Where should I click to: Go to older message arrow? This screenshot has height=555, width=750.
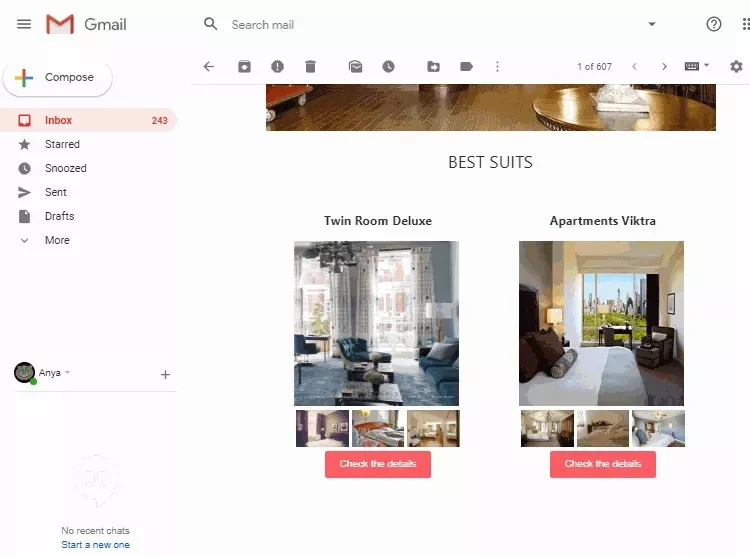coord(664,67)
